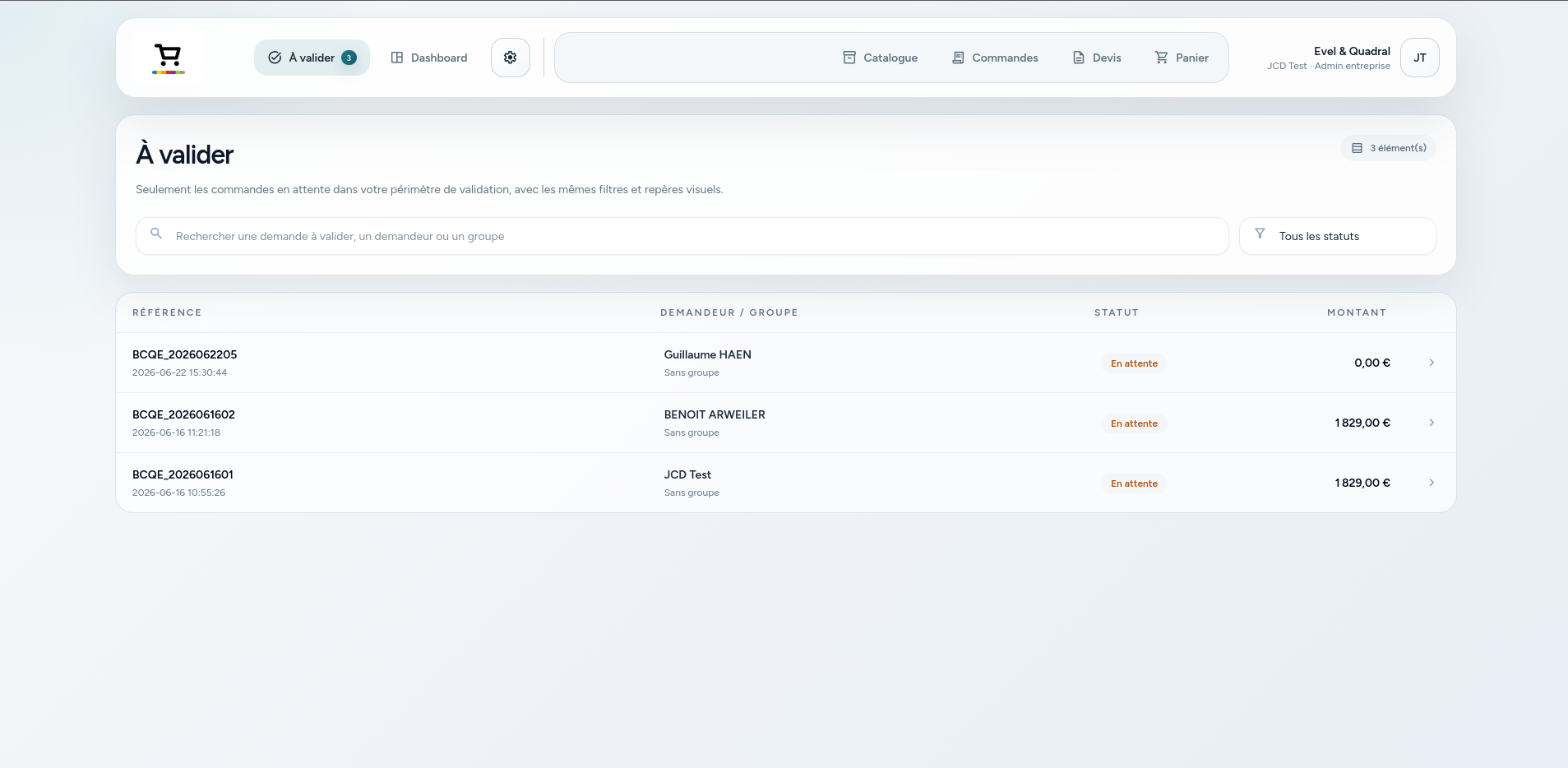Screen dimensions: 1568x768
Task: Click En attente status of JCD Test row
Action: (x=1134, y=483)
